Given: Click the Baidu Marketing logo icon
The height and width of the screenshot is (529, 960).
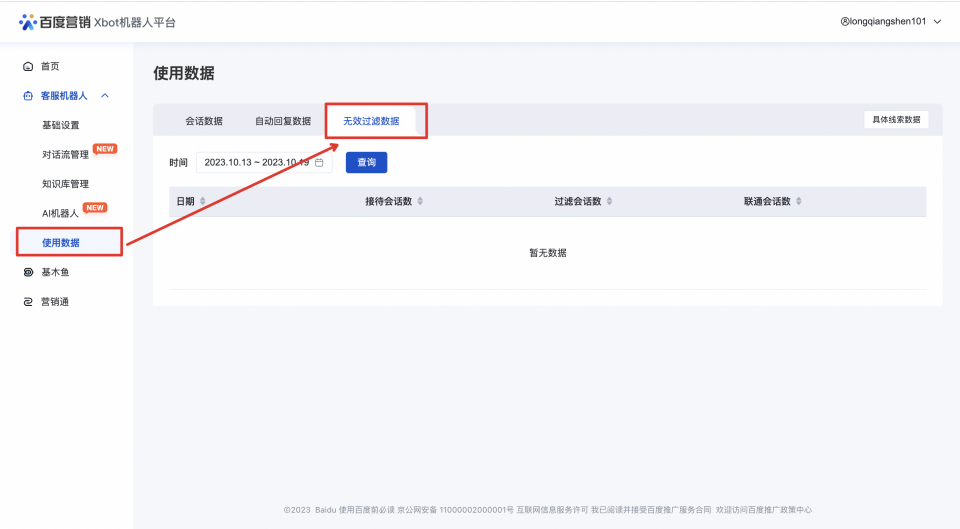Looking at the screenshot, I should click(x=27, y=22).
